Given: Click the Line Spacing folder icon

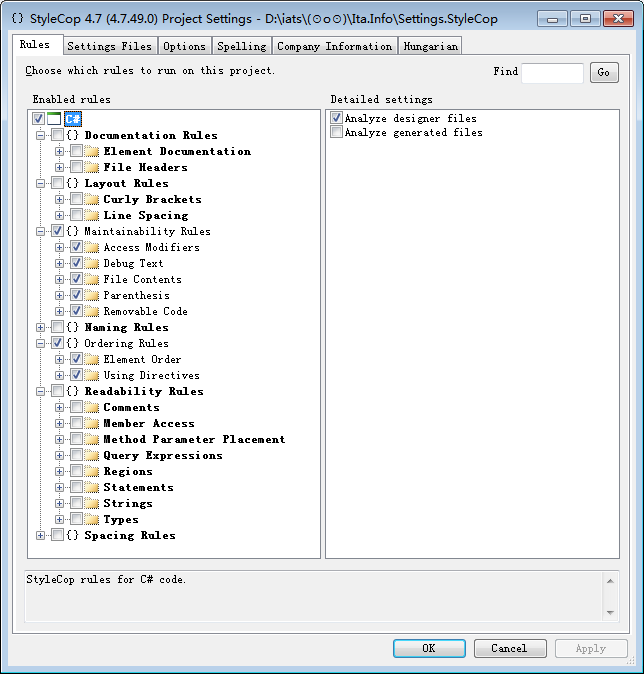Looking at the screenshot, I should coord(92,215).
